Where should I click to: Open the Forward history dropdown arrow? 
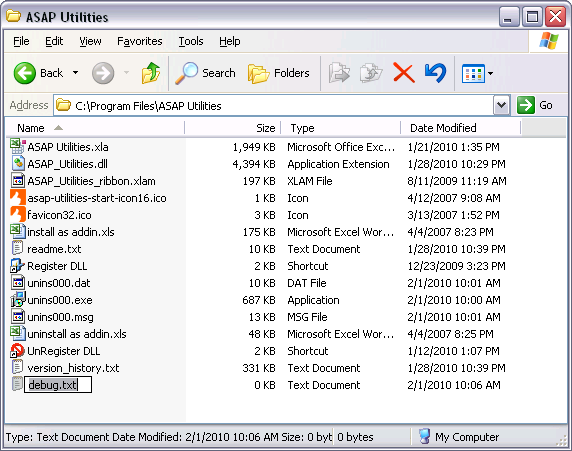click(126, 73)
